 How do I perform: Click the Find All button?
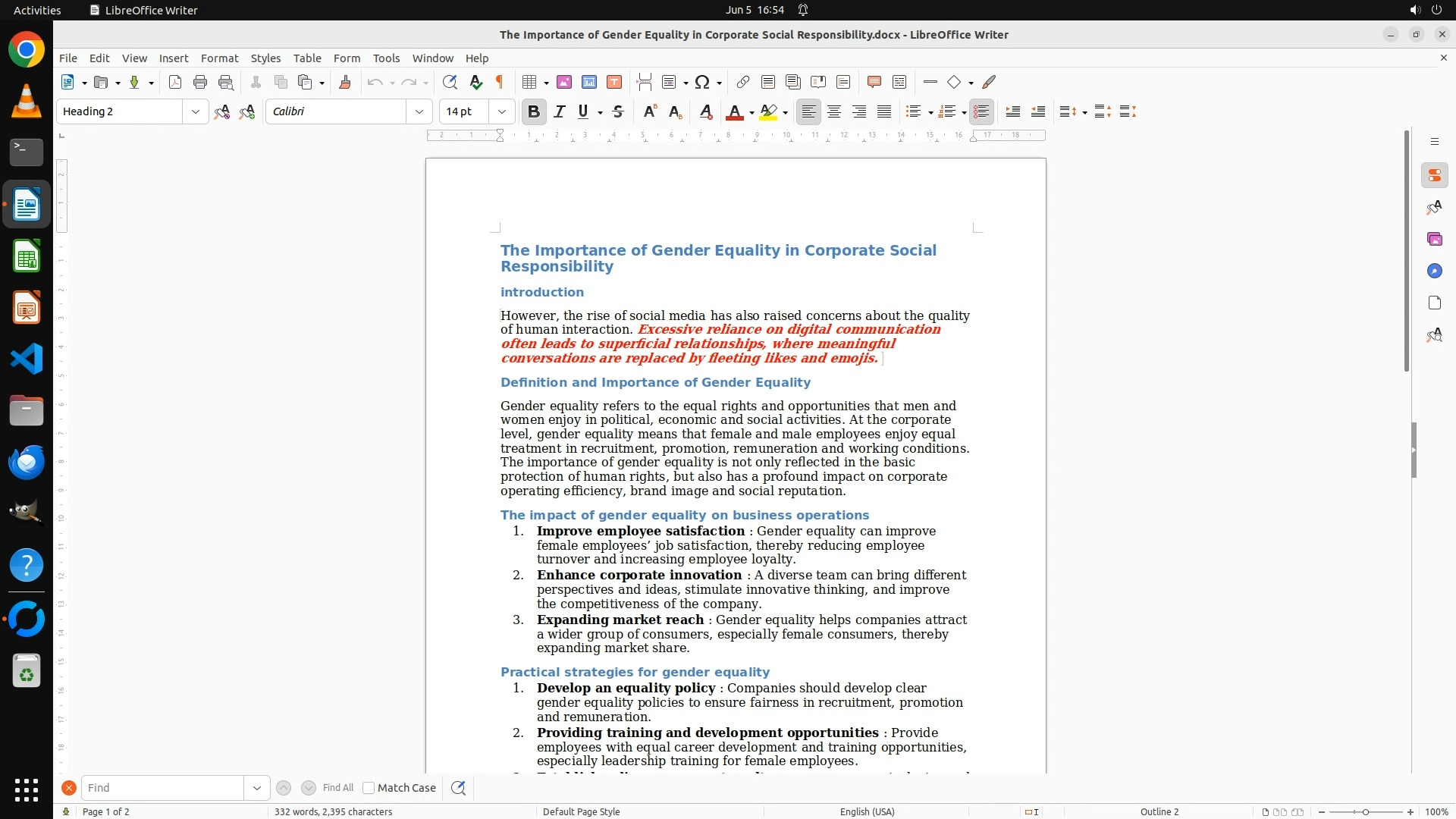(338, 788)
